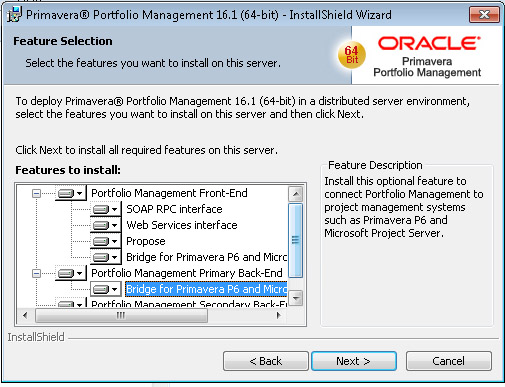Open dropdown beside highlighted Bridge for Primavera P6
505x387 pixels.
105,289
